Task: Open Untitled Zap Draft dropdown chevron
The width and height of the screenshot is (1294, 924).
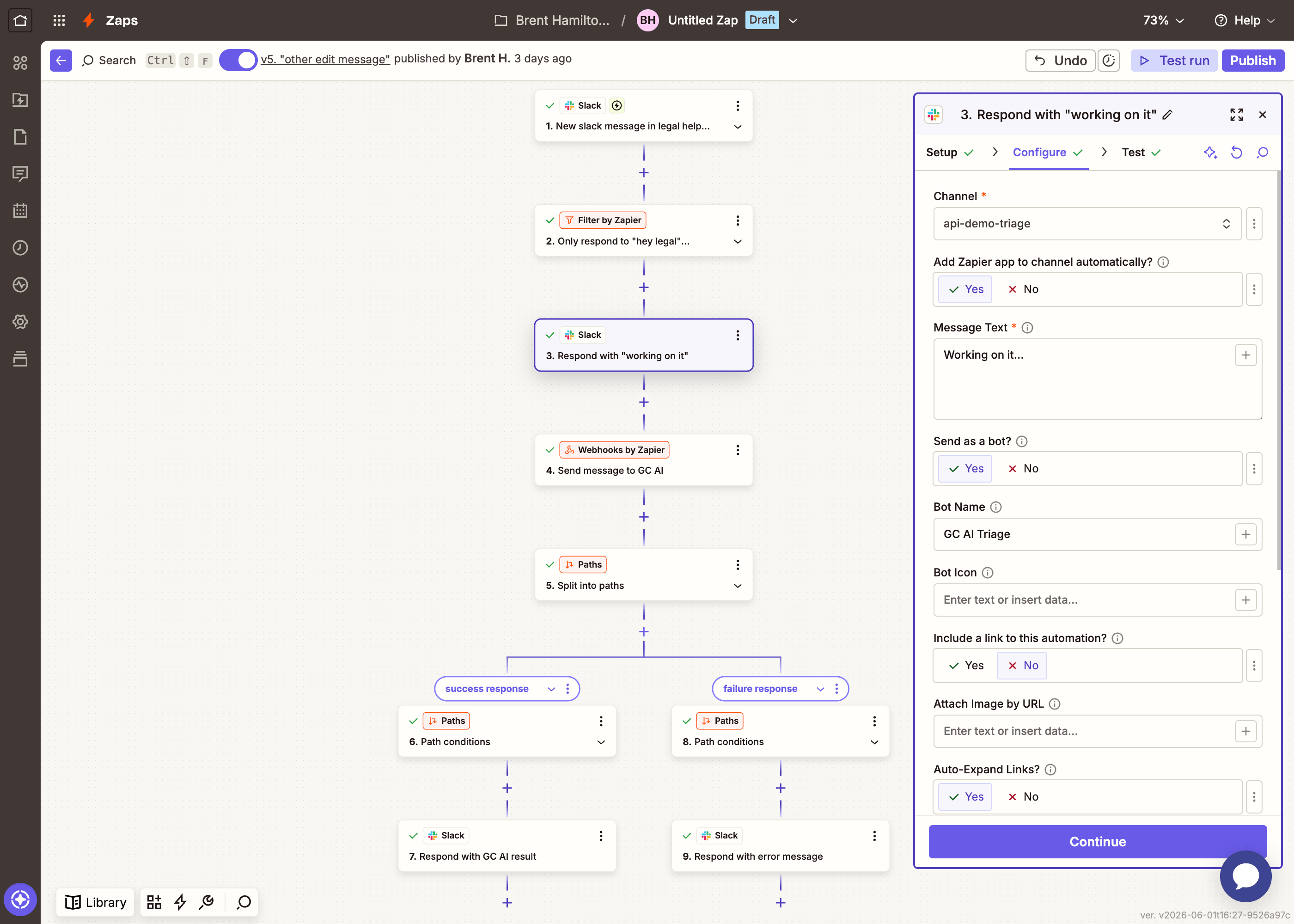Action: (793, 21)
